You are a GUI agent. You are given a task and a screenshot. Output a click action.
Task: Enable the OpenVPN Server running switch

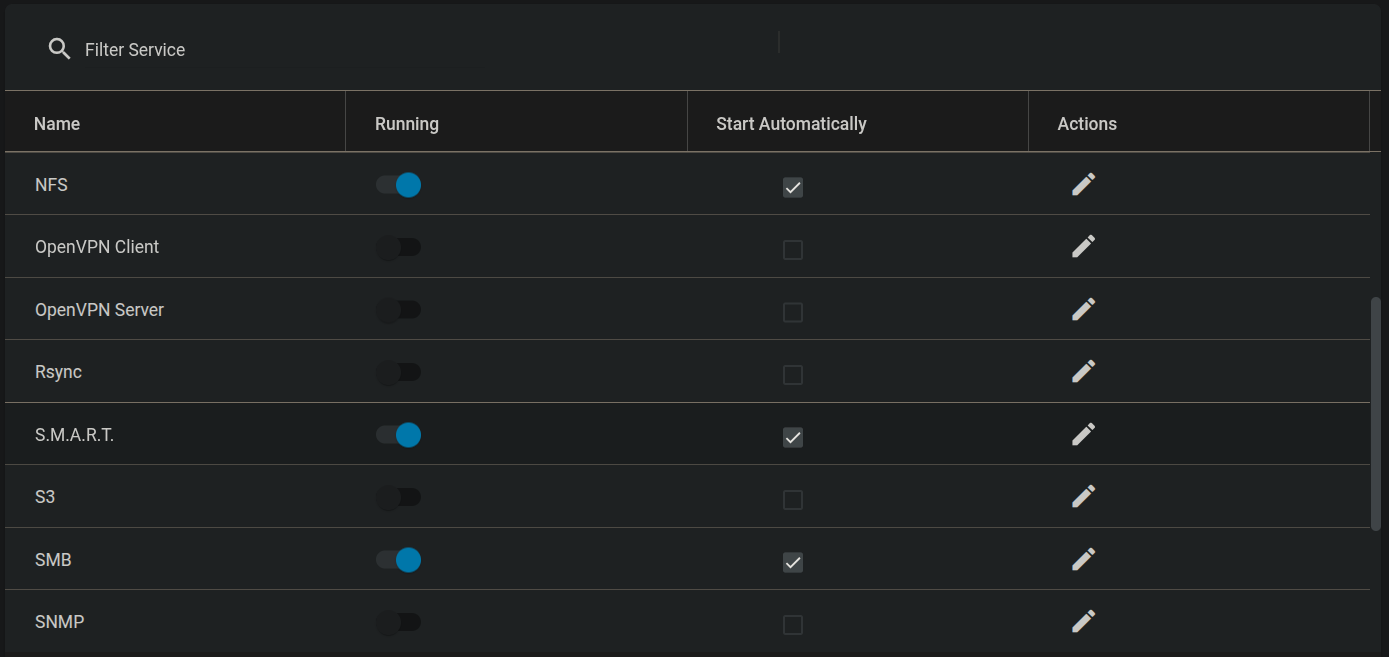click(x=398, y=310)
